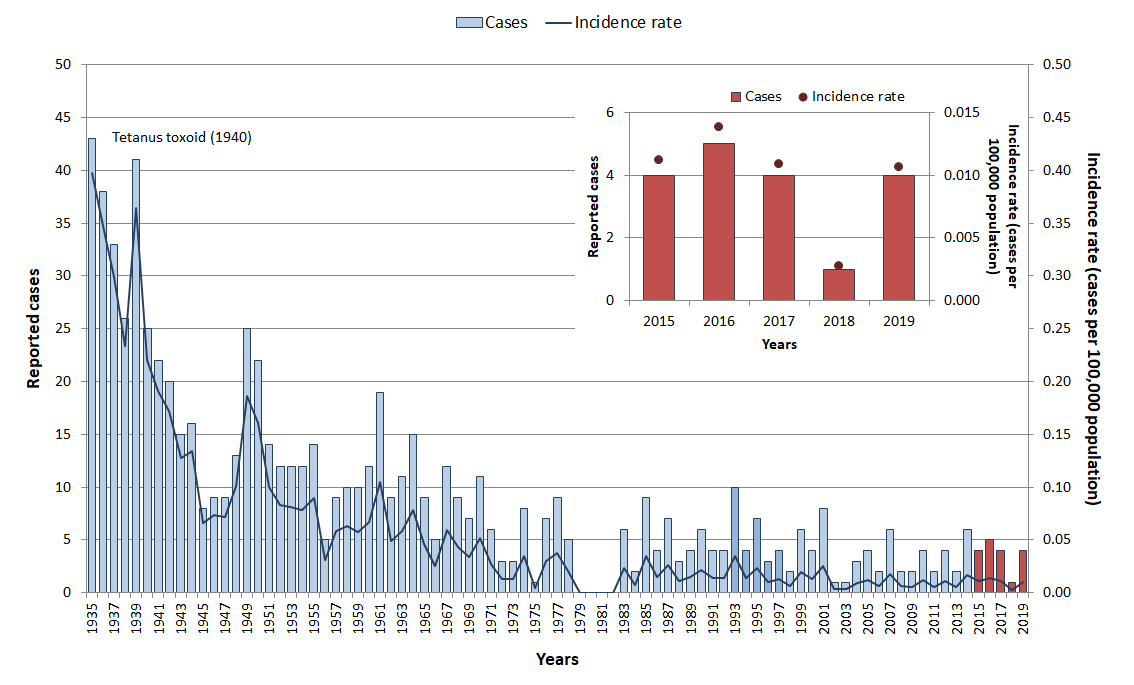This screenshot has width=1134, height=685.
Task: Select the 1949 bar in main chart
Action: [x=247, y=460]
